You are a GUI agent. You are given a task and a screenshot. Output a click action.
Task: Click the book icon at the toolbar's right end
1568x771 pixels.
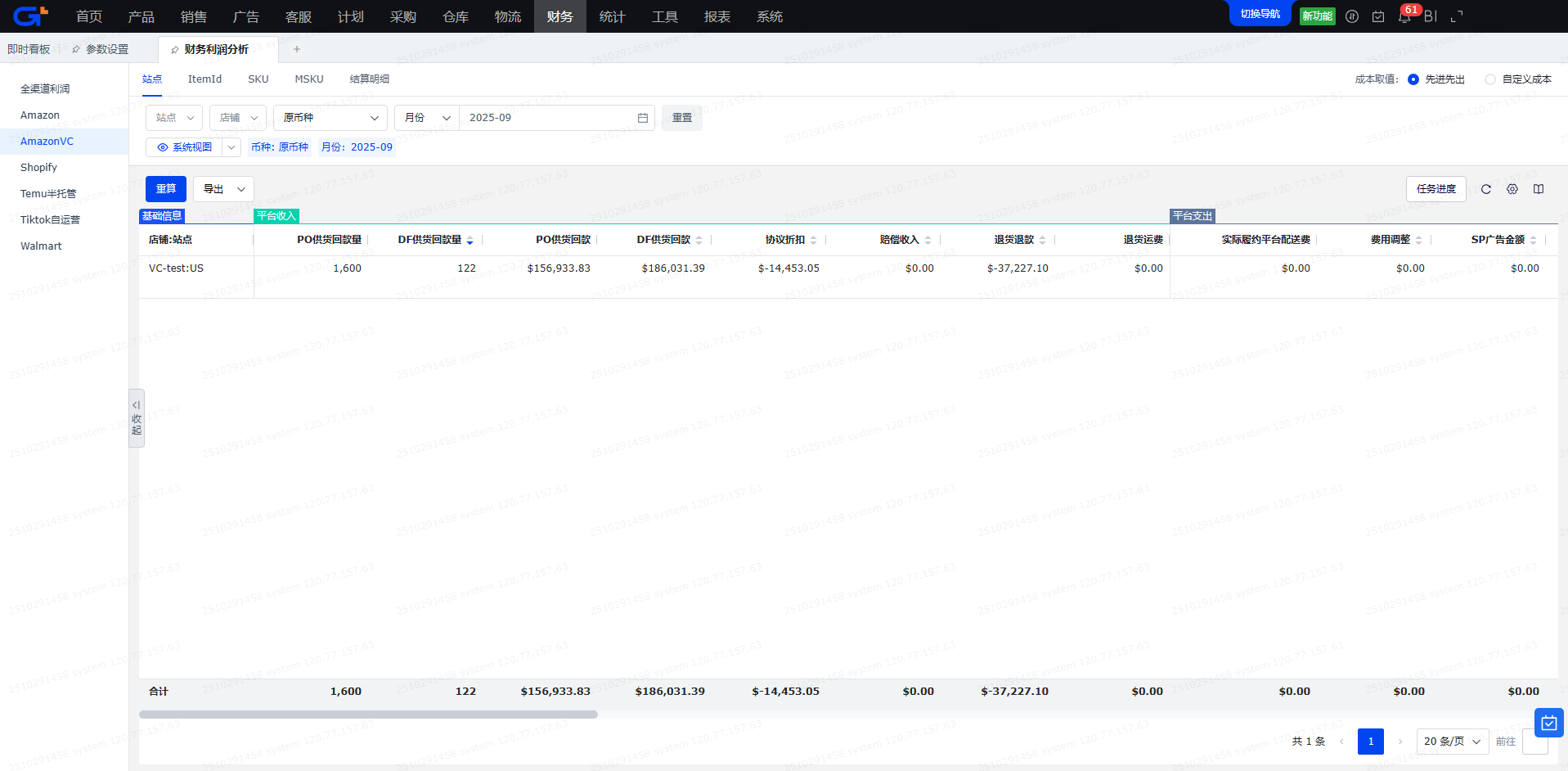coord(1539,189)
